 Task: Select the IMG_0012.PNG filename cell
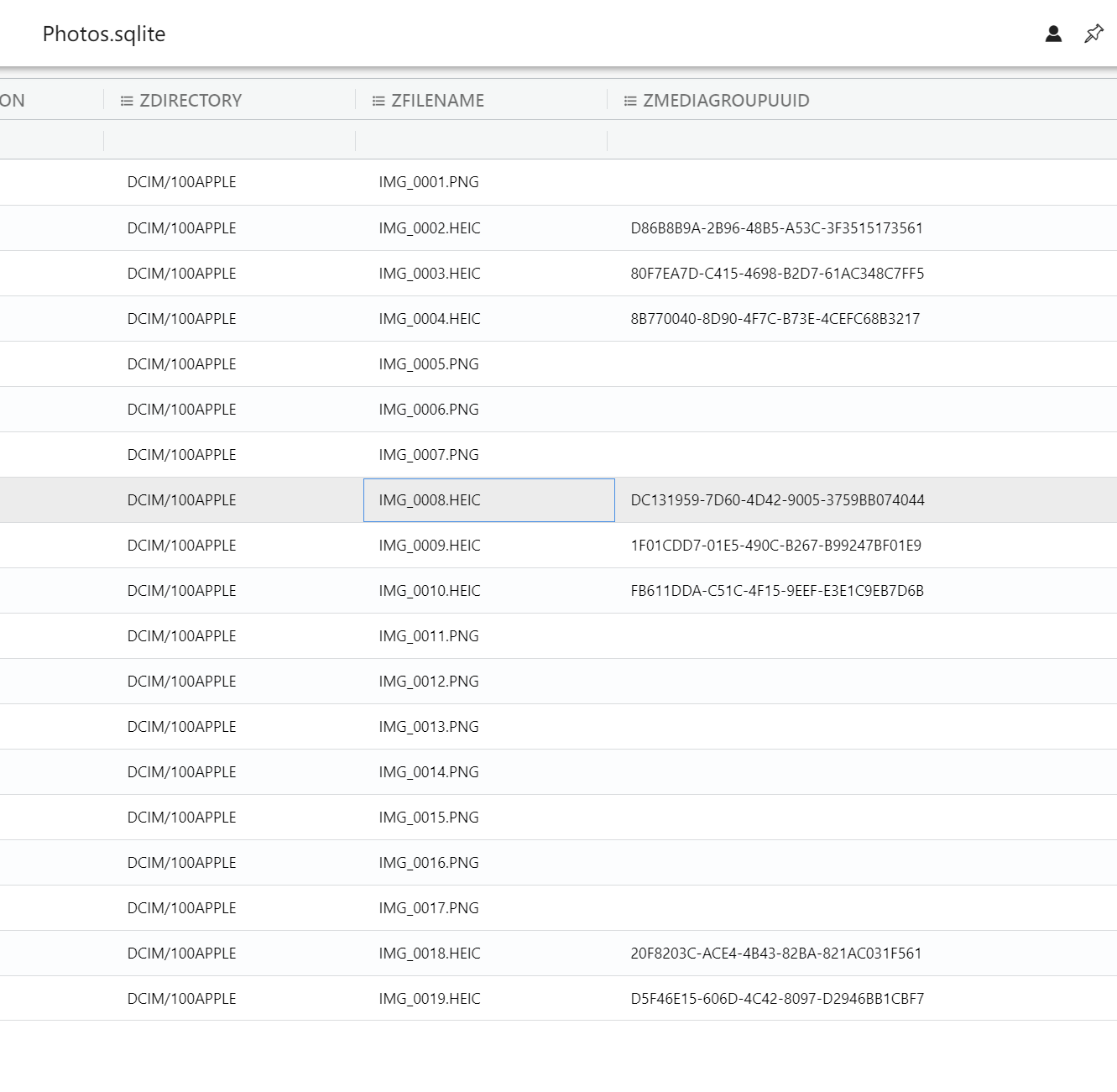point(429,682)
